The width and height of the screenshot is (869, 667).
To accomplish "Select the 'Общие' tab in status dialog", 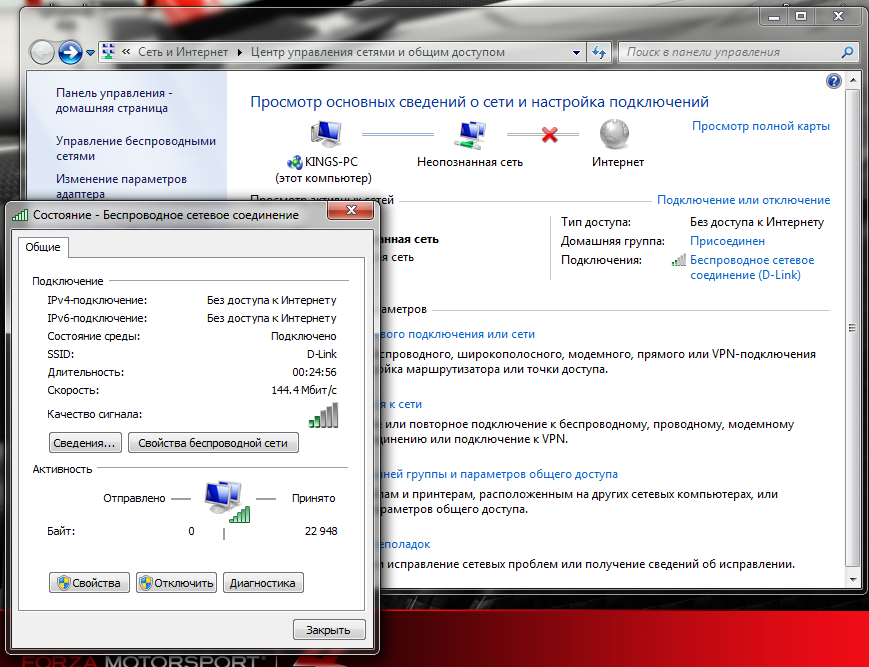I will point(43,247).
